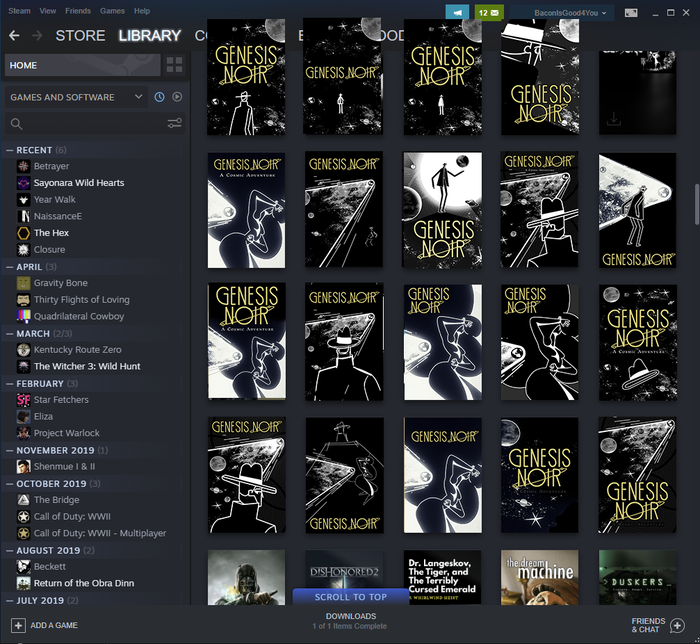700x644 pixels.
Task: Click the Star Fetchers SF icon
Action: pos(24,400)
